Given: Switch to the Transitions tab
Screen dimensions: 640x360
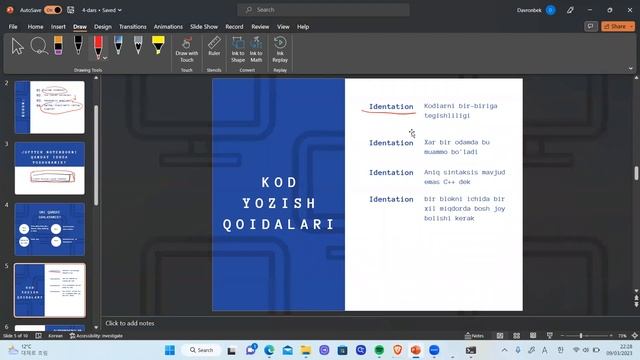Looking at the screenshot, I should click(x=132, y=27).
